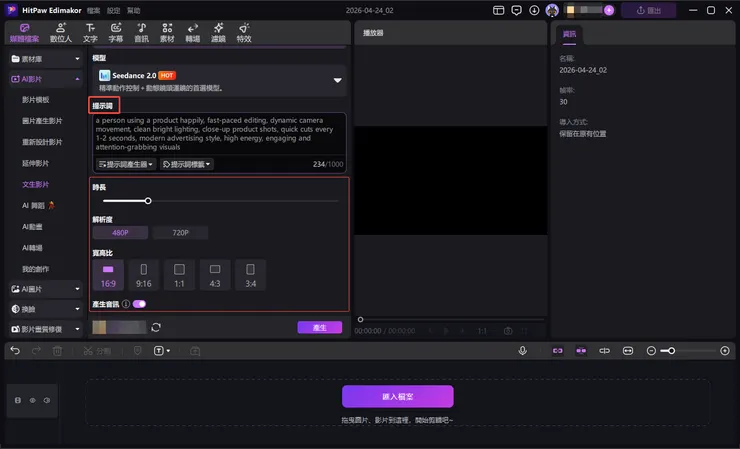The height and width of the screenshot is (449, 740).
Task: Click the layout switch icon in title bar
Action: 498,10
